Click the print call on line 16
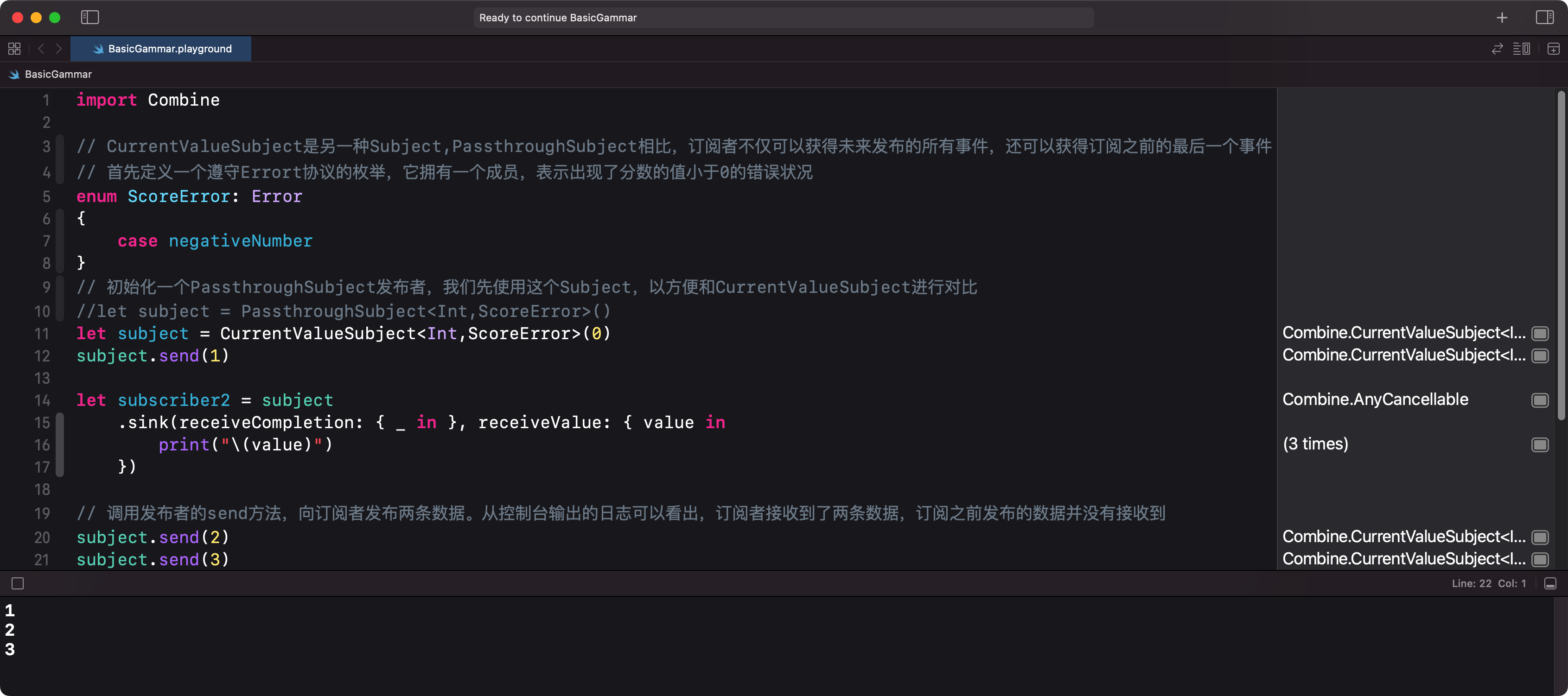The image size is (1568, 696). 184,445
